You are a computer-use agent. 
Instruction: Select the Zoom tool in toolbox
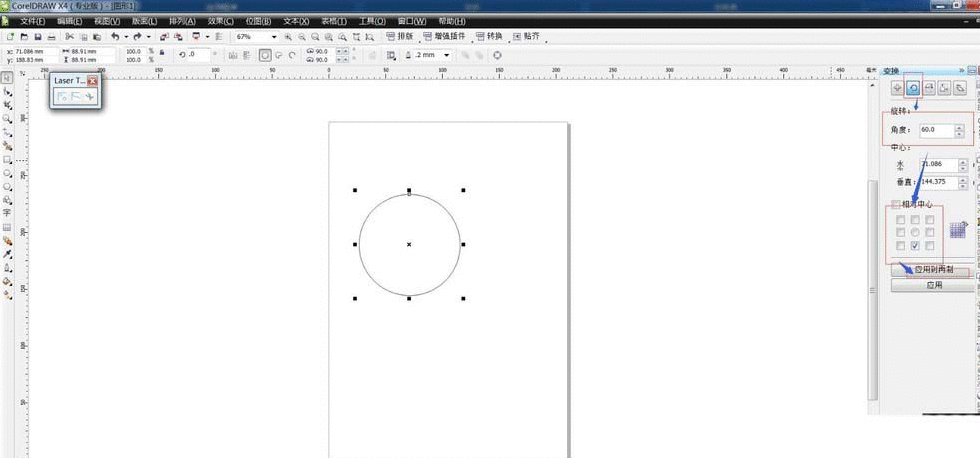7,118
